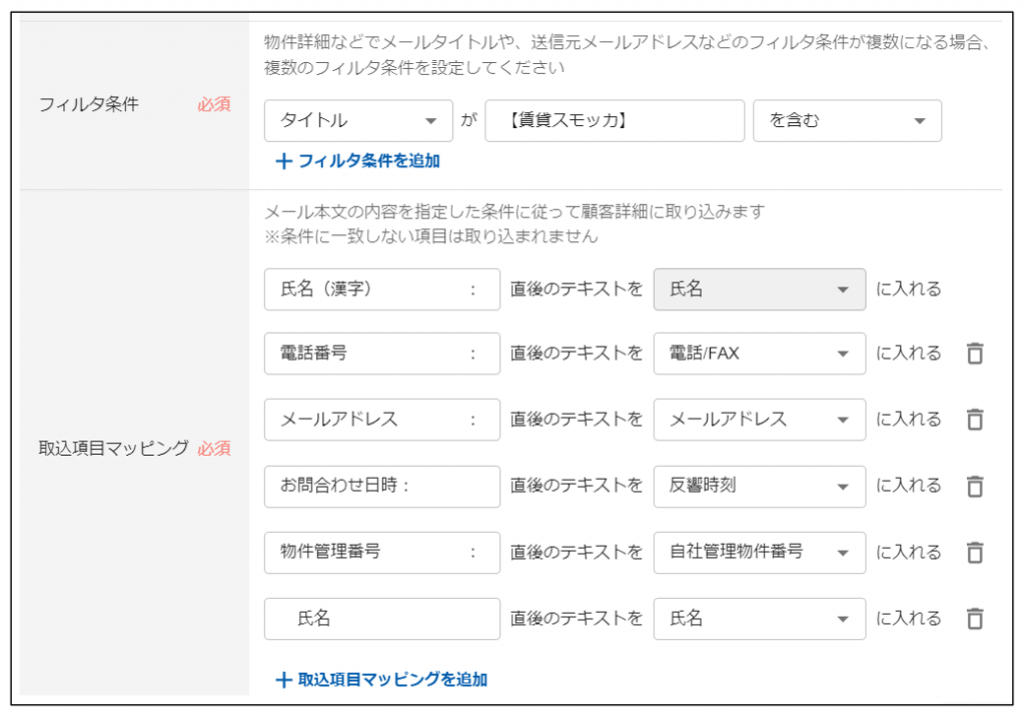1024x717 pixels.
Task: Open the を含む condition dropdown
Action: (x=847, y=120)
